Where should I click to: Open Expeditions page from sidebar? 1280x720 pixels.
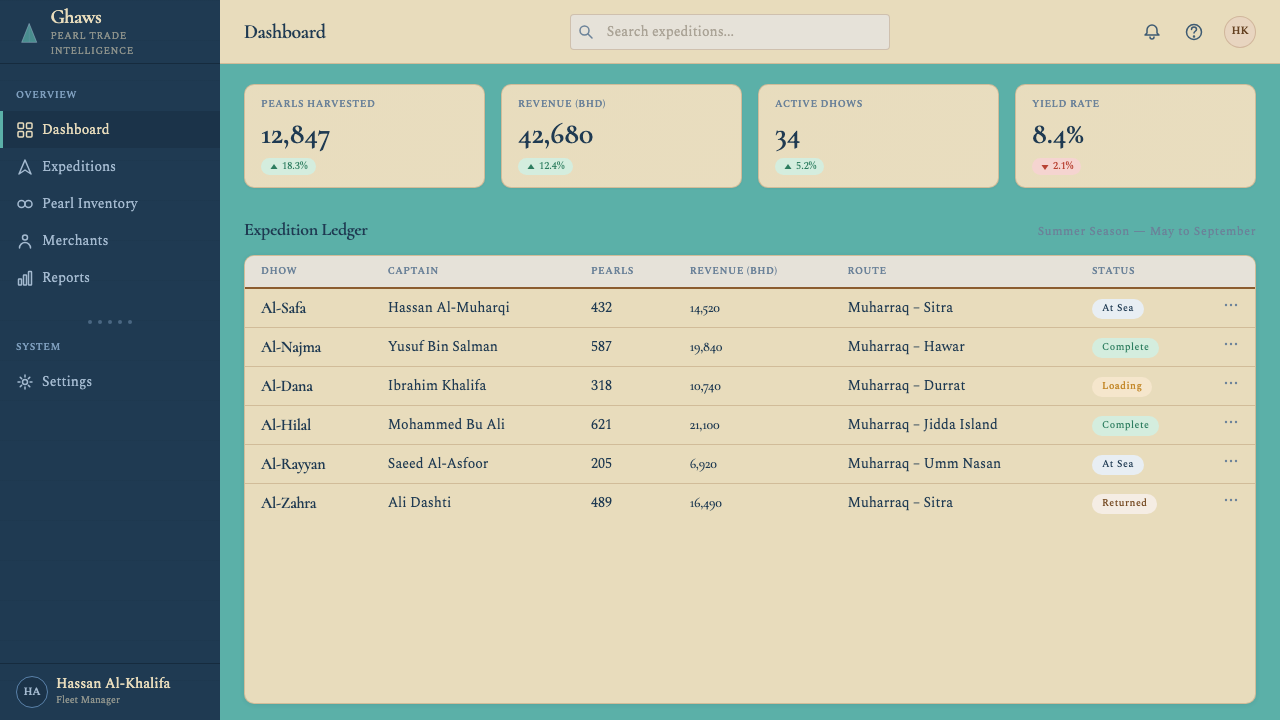pyautogui.click(x=110, y=167)
